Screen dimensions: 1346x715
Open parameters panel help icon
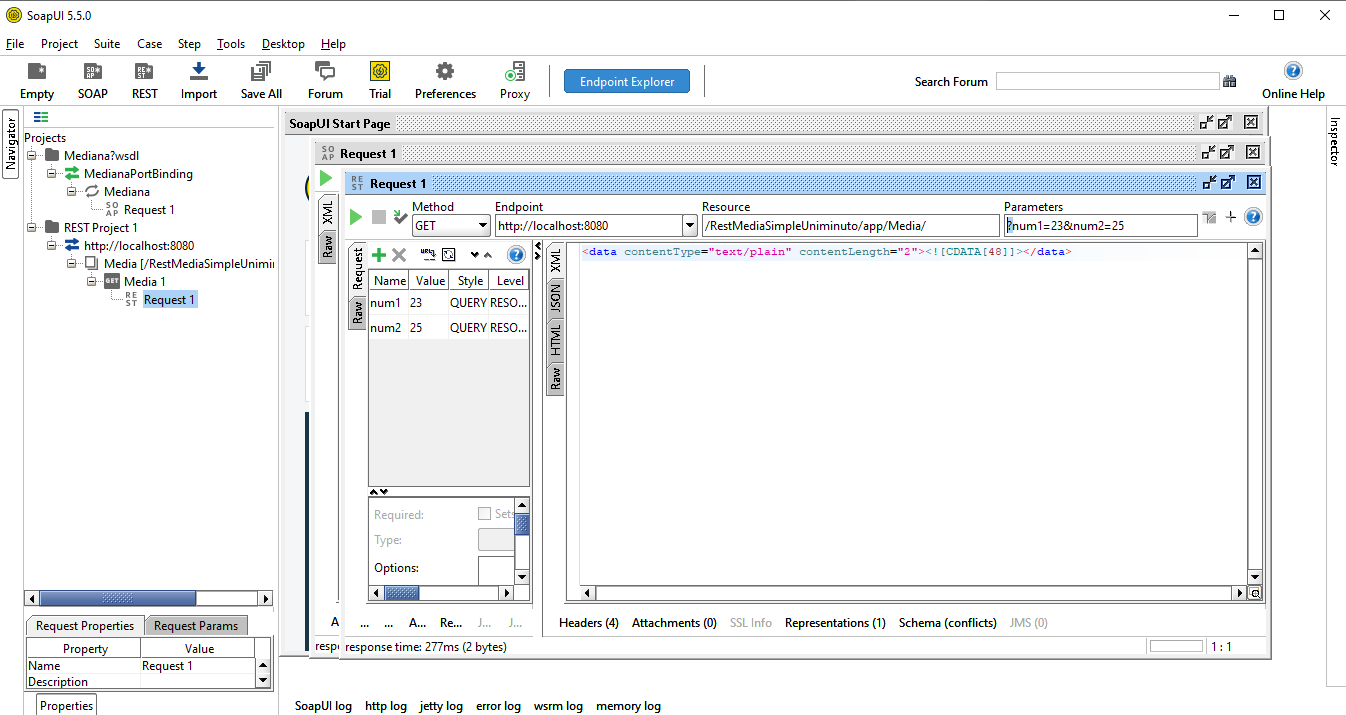click(x=516, y=255)
